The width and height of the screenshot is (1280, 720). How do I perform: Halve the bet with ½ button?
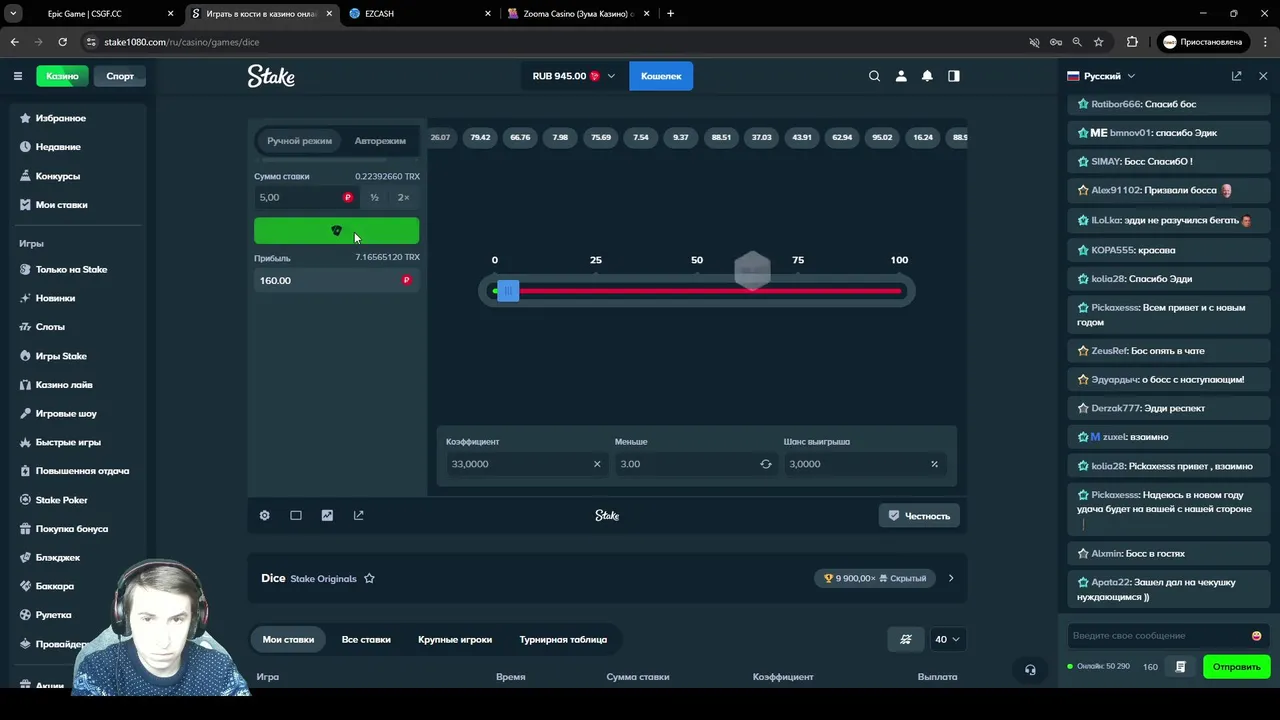pos(374,198)
